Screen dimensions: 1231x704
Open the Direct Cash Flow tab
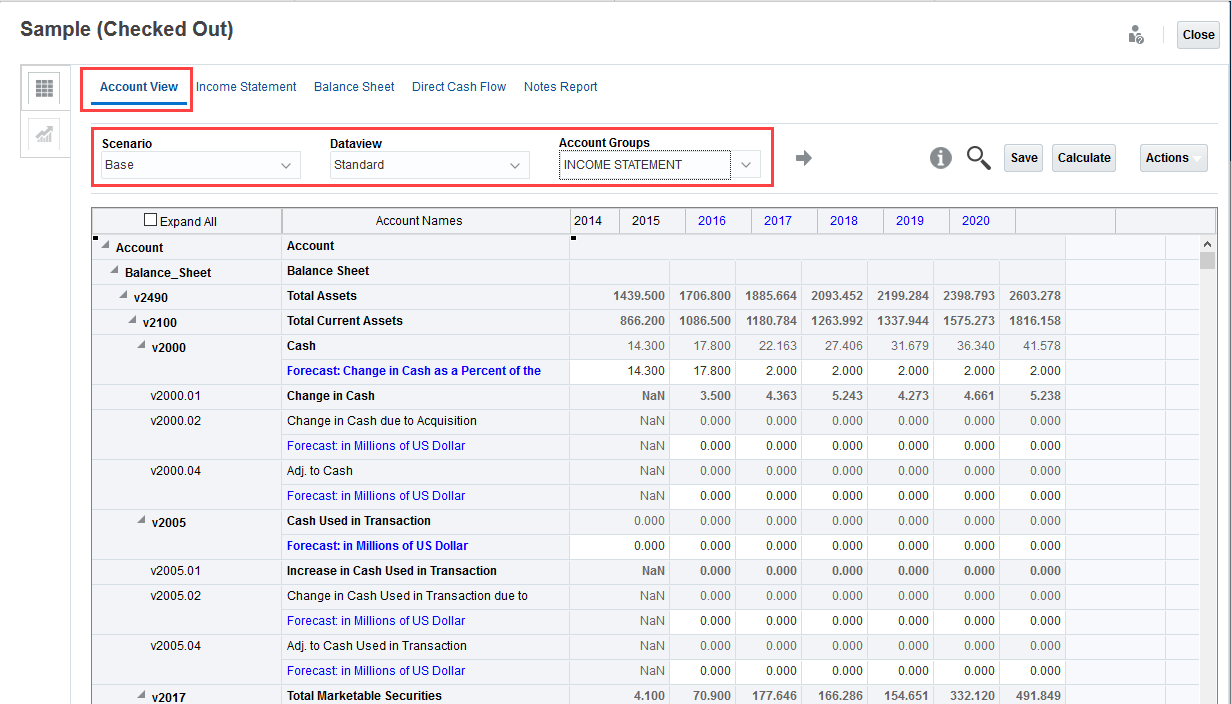pos(459,86)
